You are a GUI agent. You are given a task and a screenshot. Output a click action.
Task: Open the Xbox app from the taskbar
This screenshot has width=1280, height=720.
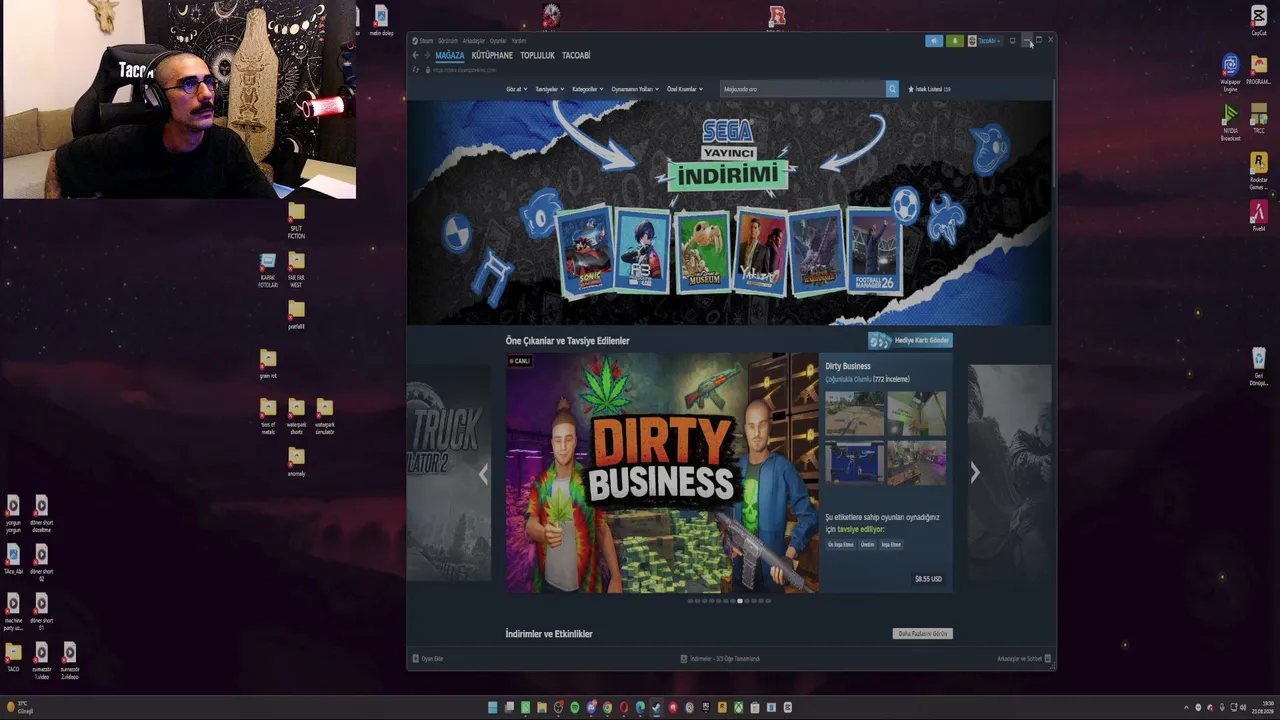point(738,708)
